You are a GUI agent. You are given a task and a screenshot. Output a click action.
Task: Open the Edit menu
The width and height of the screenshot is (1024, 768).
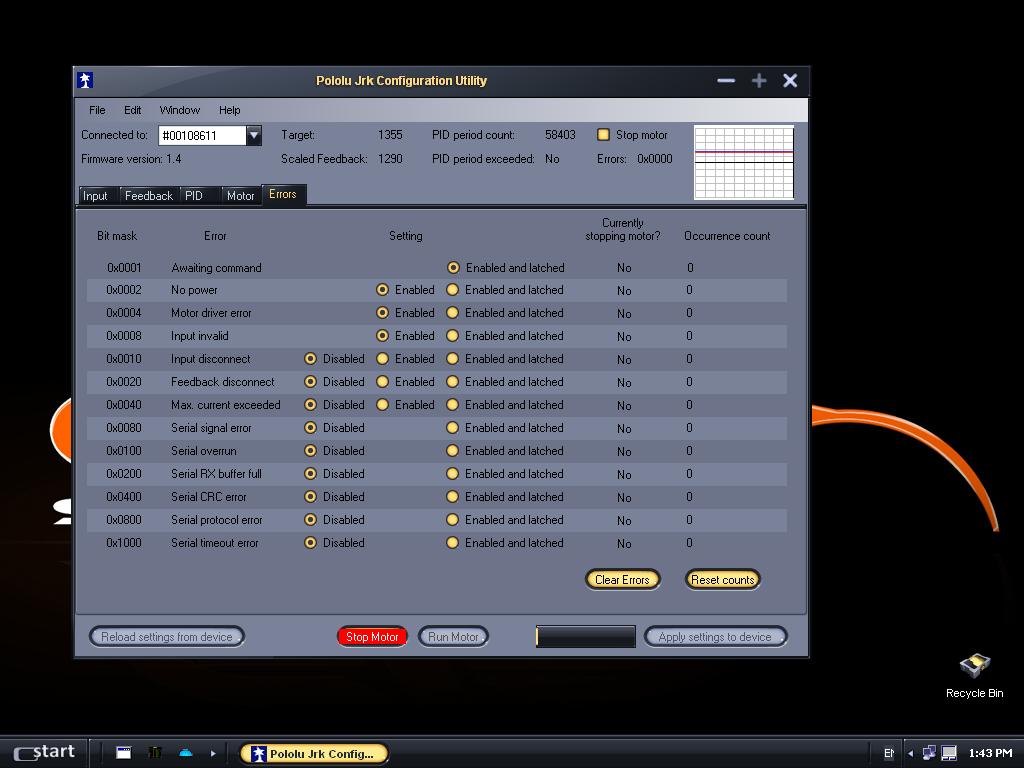[x=133, y=110]
